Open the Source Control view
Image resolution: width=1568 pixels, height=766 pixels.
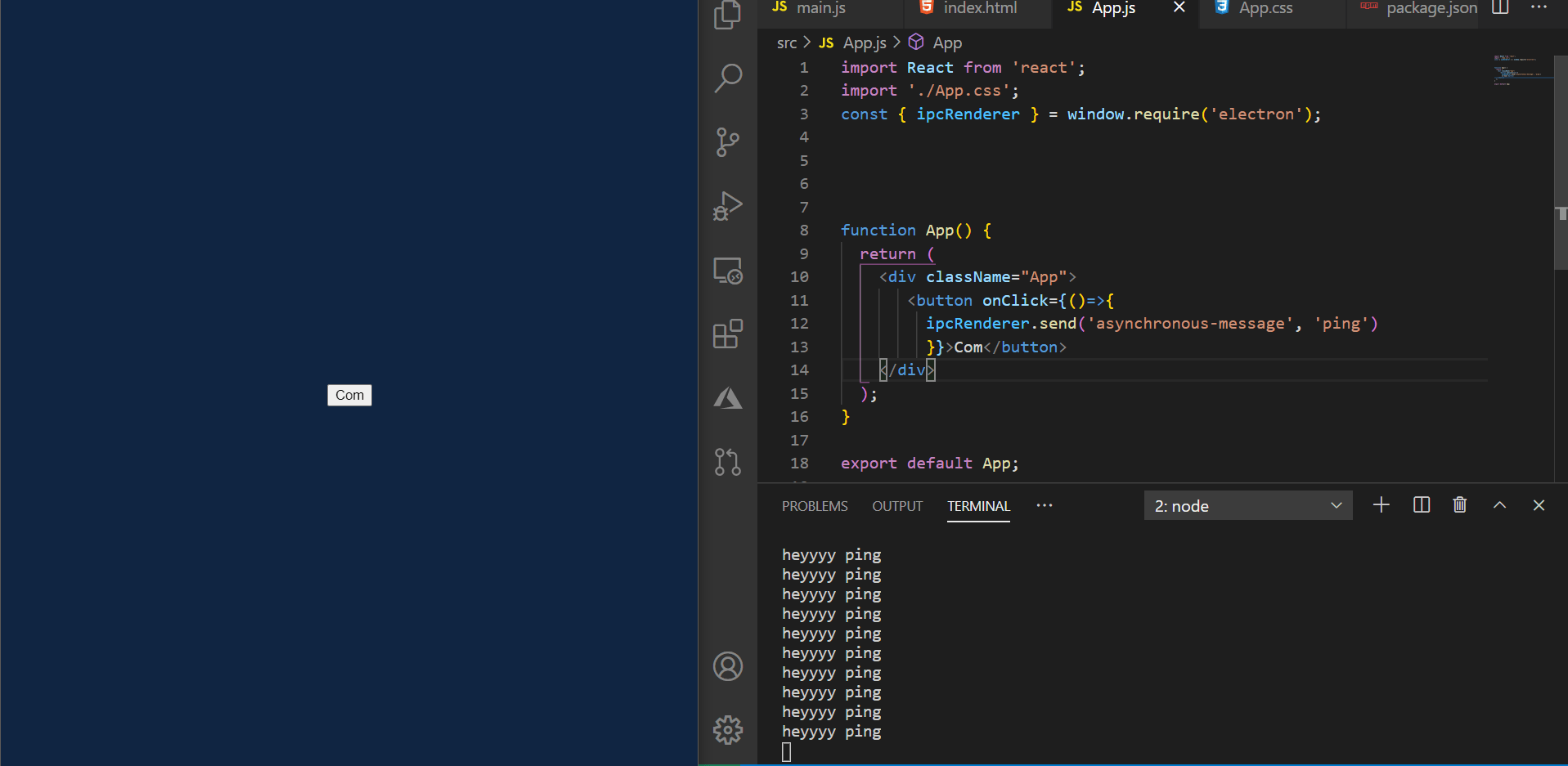(x=727, y=141)
